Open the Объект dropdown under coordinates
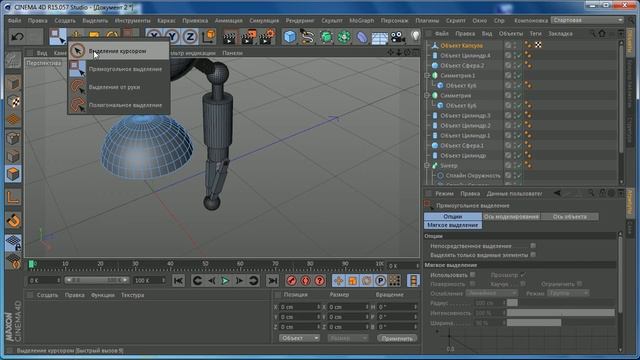This screenshot has width=640, height=360. pyautogui.click(x=299, y=338)
